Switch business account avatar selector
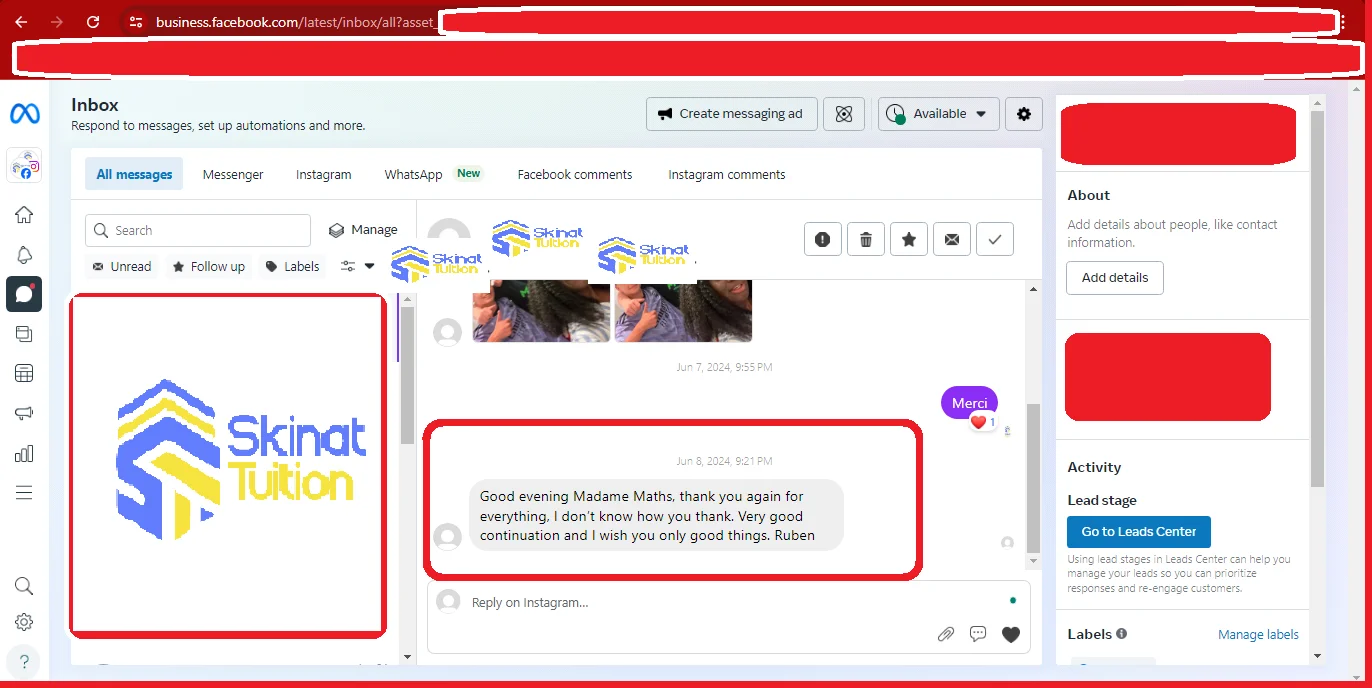Image resolution: width=1372 pixels, height=688 pixels. click(x=24, y=166)
